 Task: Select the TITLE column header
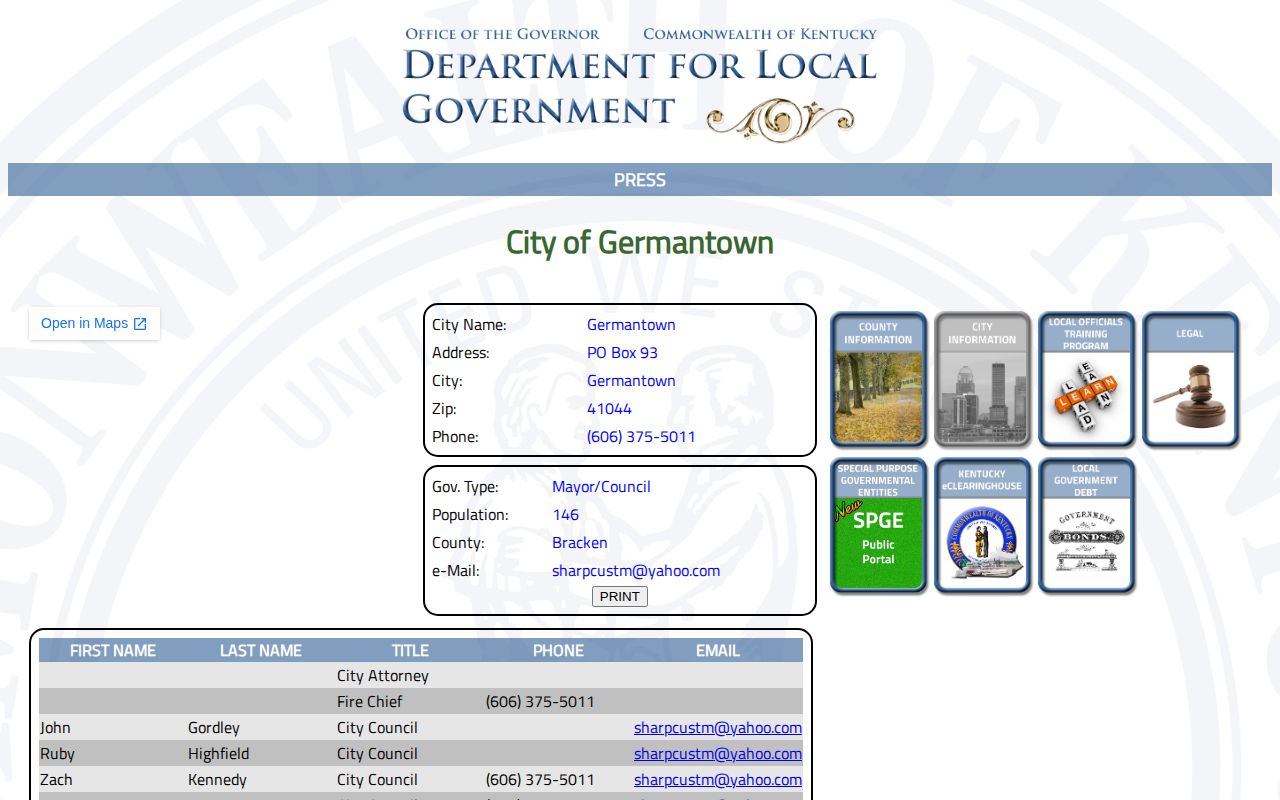[x=410, y=651]
